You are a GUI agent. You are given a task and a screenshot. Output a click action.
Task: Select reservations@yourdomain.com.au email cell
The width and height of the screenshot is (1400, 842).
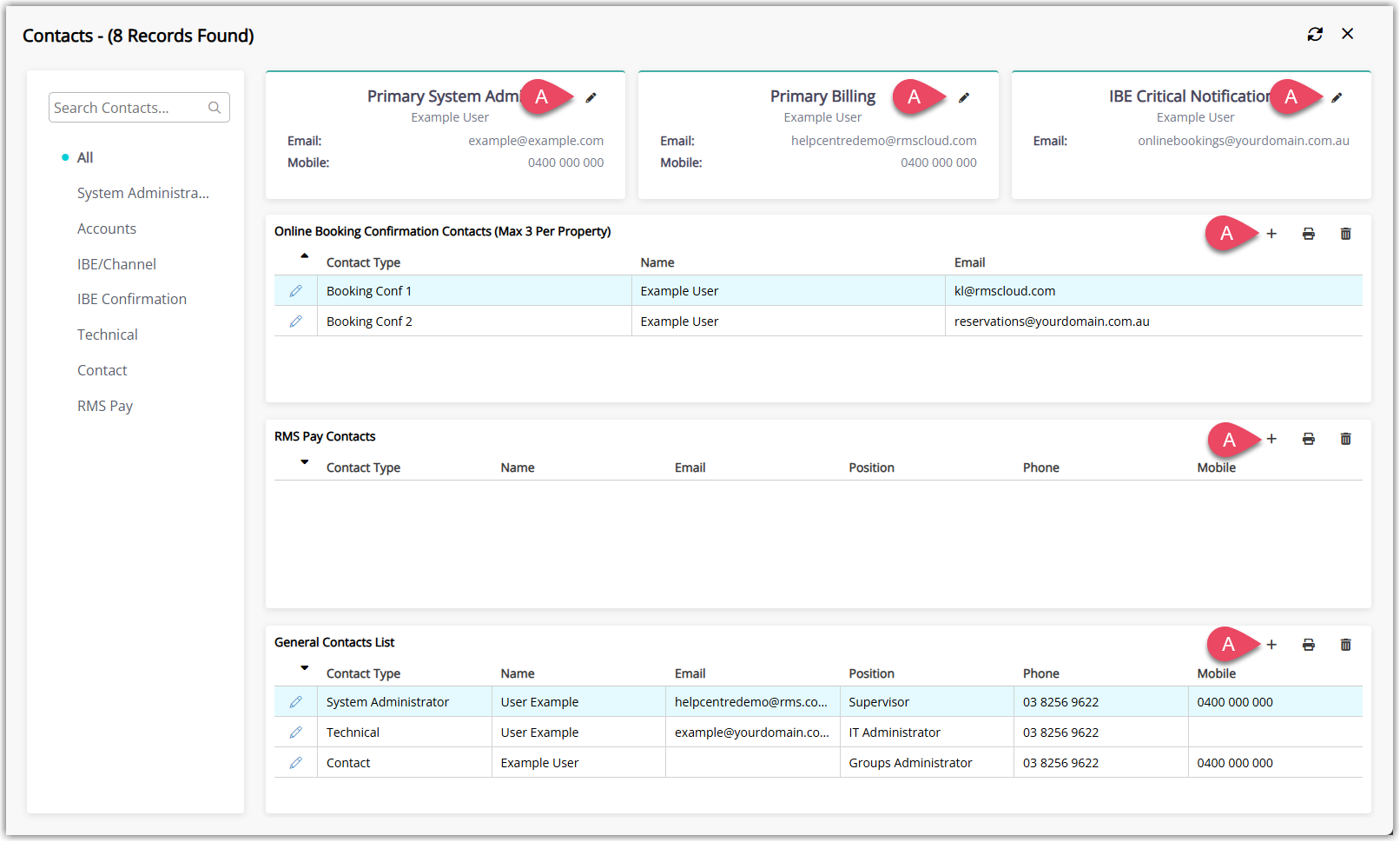tap(1153, 322)
